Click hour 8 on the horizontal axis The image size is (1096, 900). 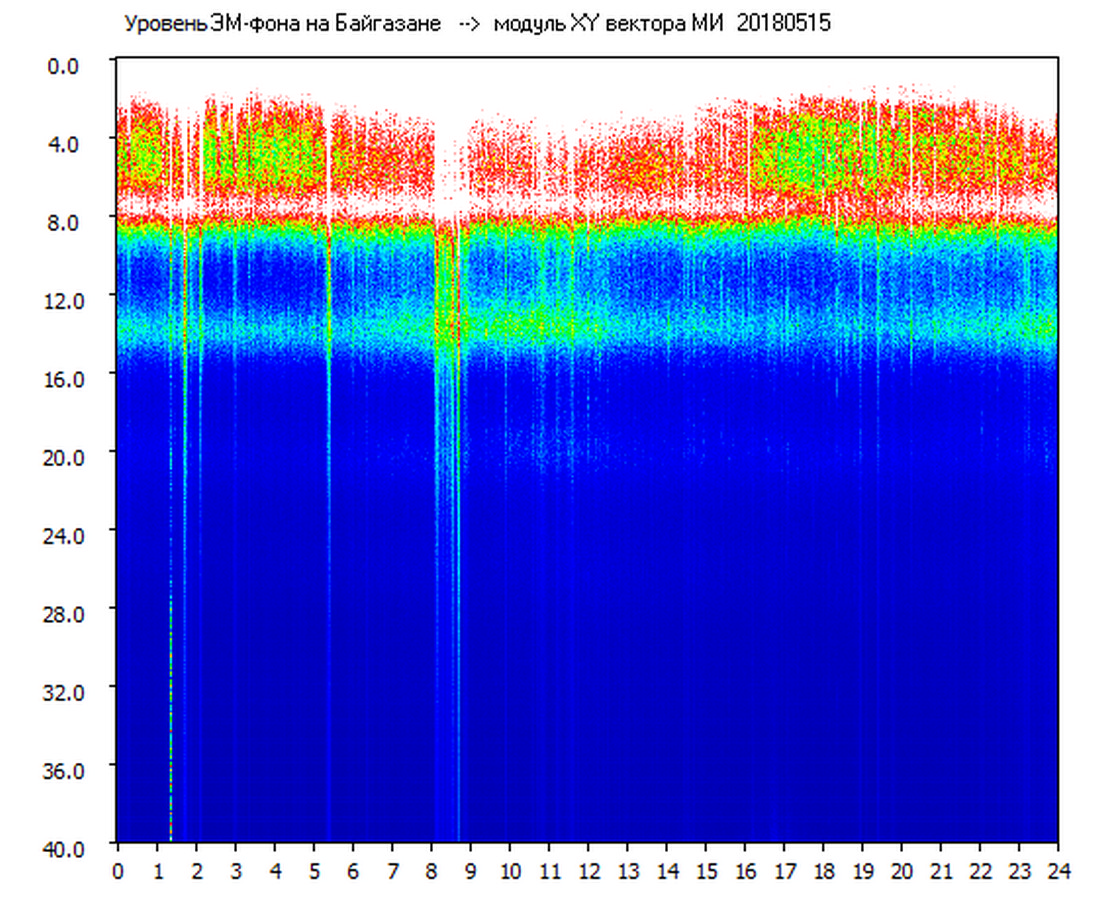coord(431,871)
